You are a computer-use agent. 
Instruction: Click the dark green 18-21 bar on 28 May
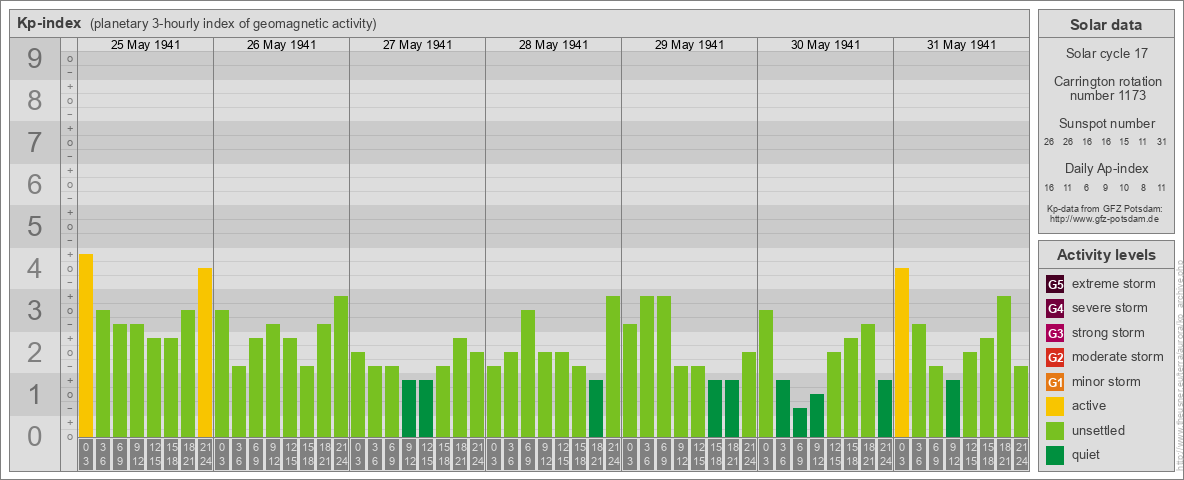pyautogui.click(x=596, y=408)
